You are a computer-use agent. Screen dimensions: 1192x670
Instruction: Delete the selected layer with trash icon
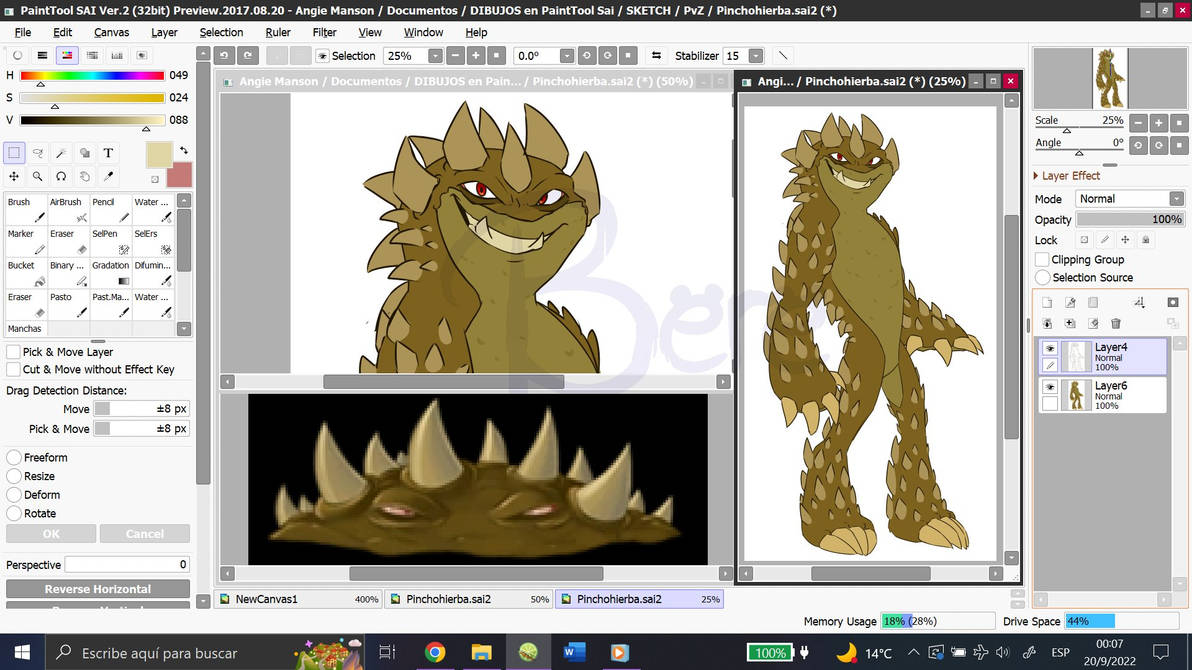1116,322
